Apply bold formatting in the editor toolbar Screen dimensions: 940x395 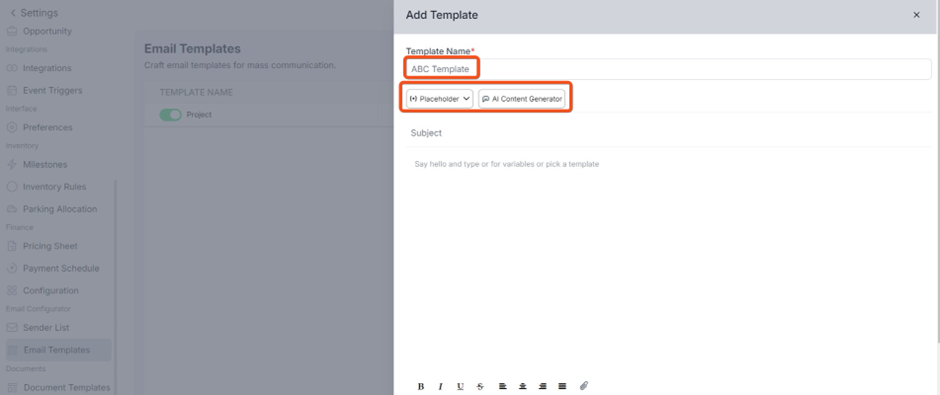tap(421, 387)
